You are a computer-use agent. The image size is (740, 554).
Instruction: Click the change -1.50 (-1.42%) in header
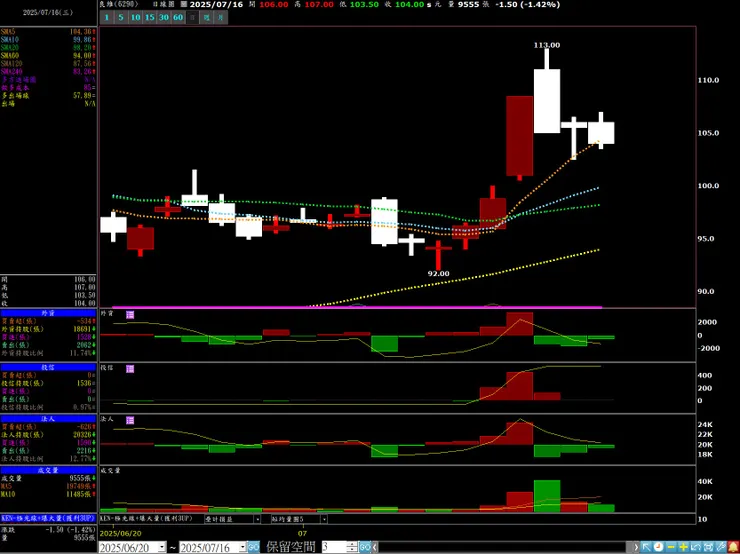[527, 4]
